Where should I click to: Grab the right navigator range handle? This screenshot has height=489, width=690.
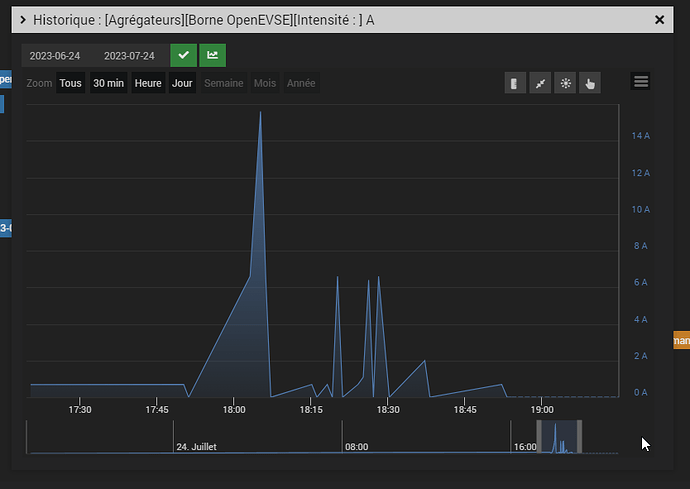click(x=580, y=437)
